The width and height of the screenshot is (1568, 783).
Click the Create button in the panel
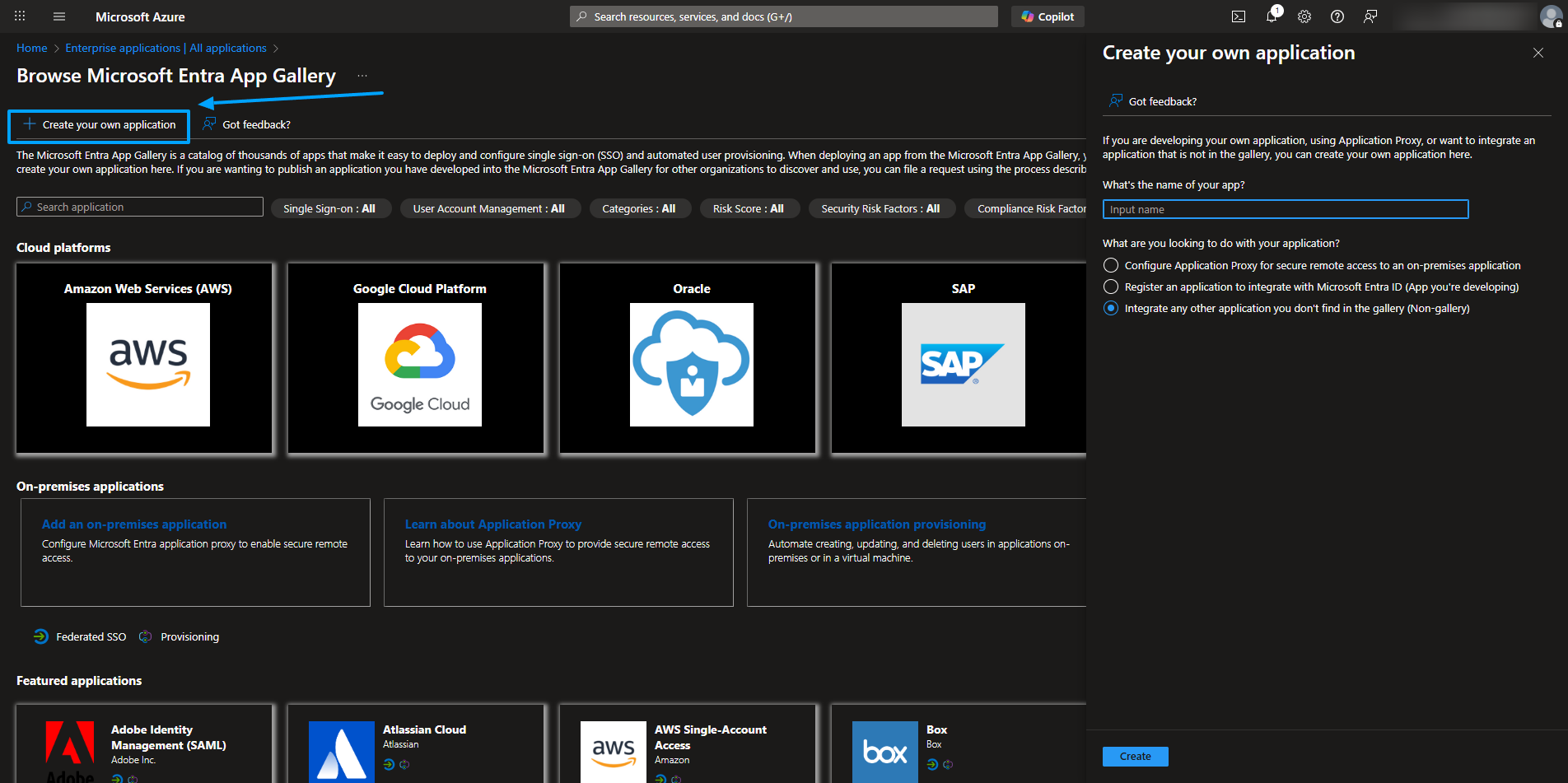pos(1135,756)
